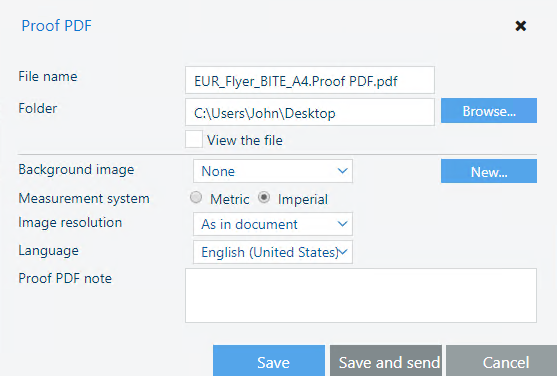This screenshot has height=376, width=557.
Task: Click New to add background image
Action: pyautogui.click(x=489, y=171)
